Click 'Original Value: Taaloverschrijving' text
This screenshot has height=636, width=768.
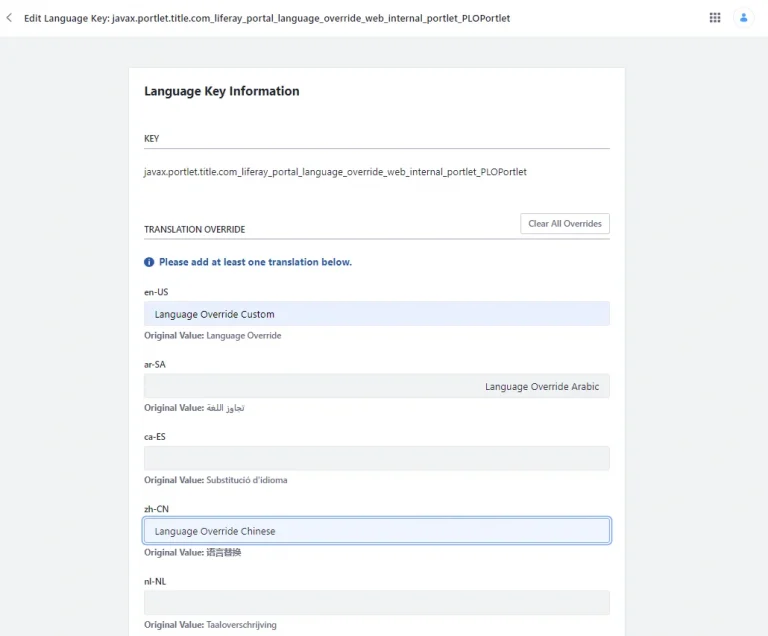pyautogui.click(x=210, y=625)
